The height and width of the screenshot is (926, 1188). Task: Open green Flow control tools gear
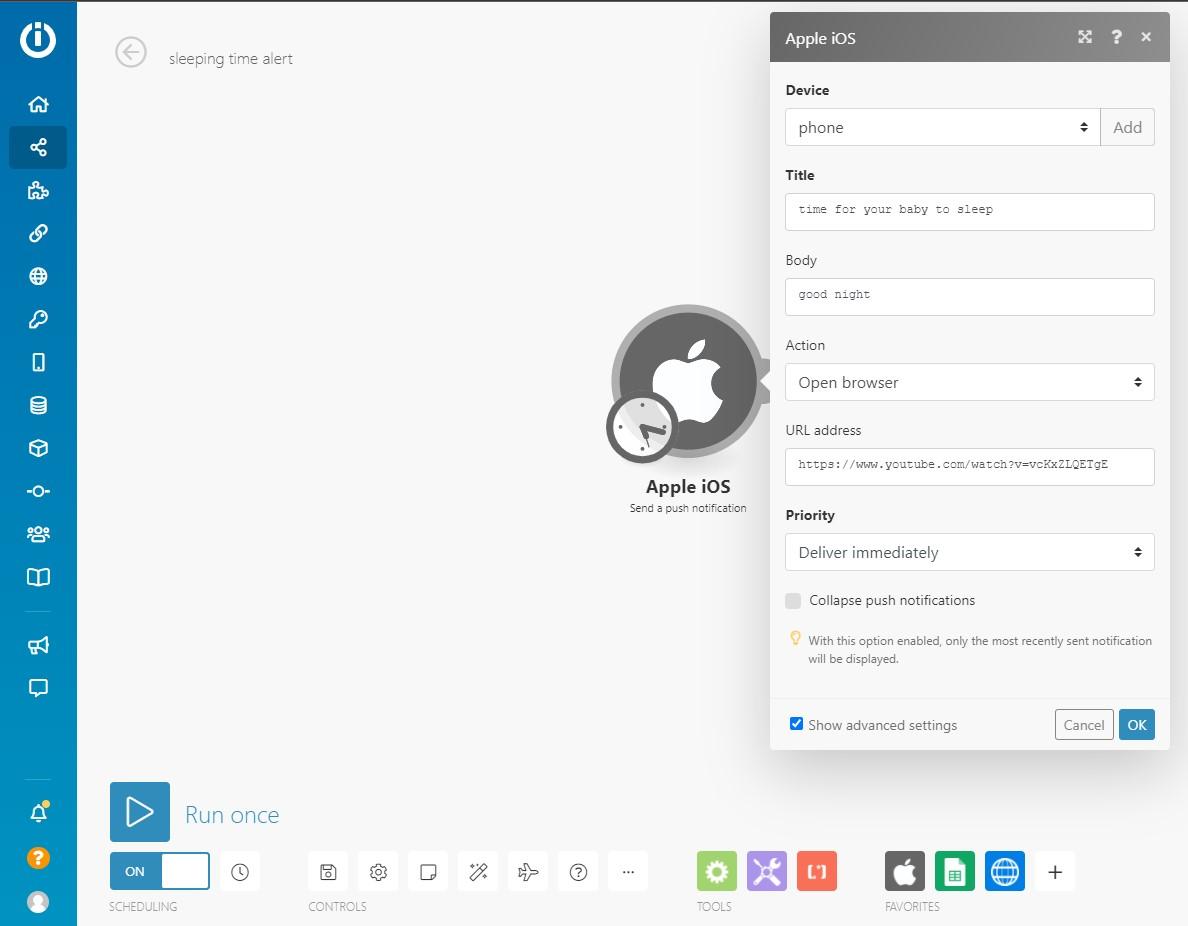(x=717, y=871)
